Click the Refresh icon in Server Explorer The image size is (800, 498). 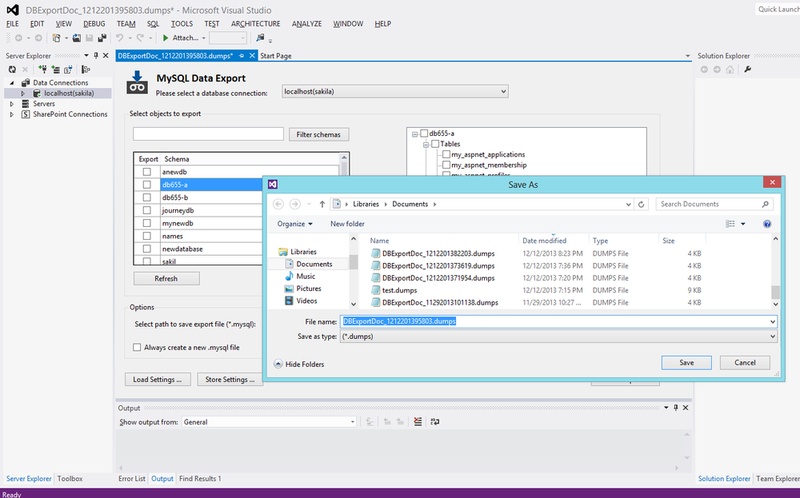(12, 69)
